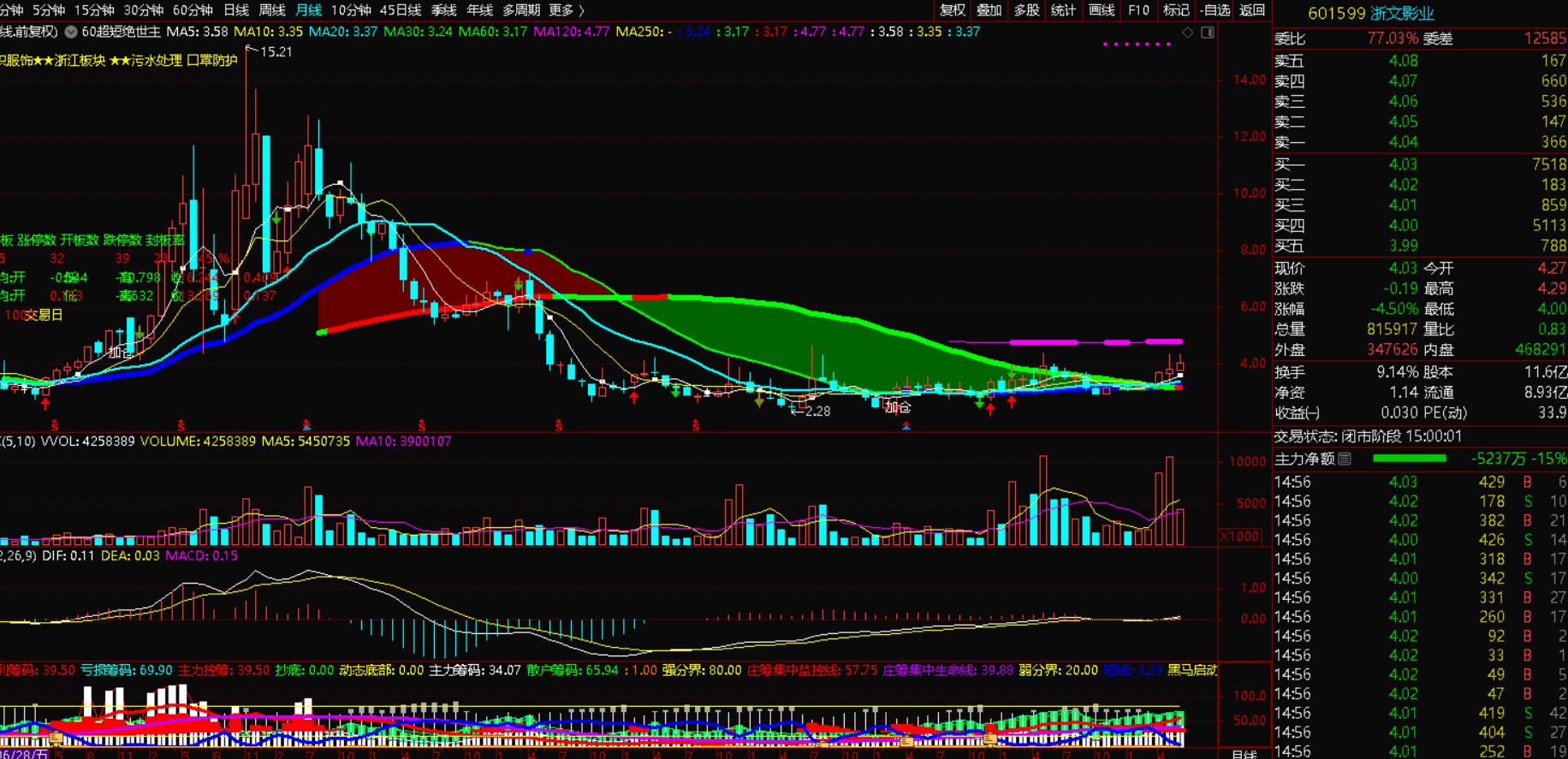
Task: Switch to the 10分钟 period tab
Action: coord(351,10)
